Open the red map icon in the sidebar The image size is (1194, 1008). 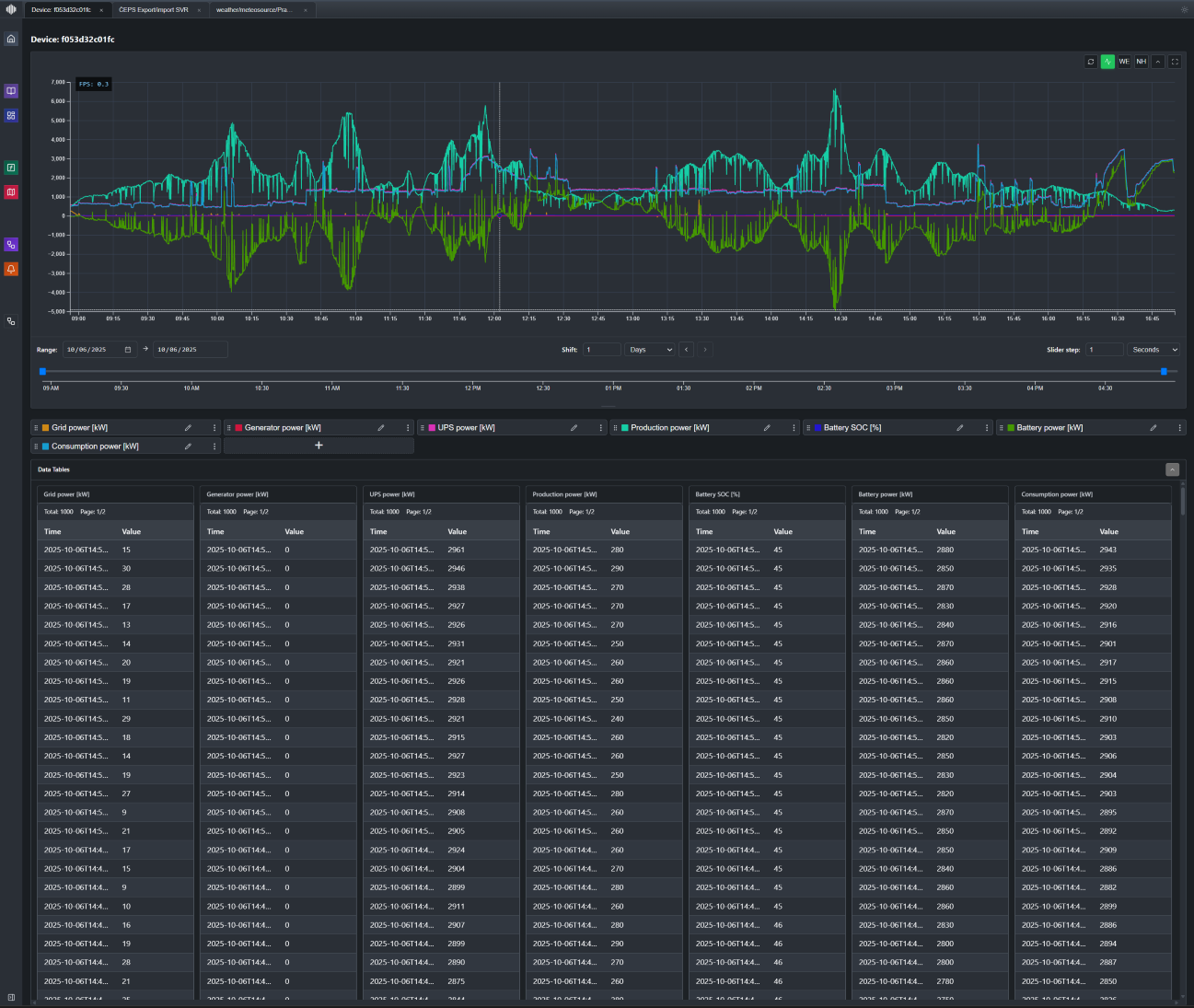(11, 192)
